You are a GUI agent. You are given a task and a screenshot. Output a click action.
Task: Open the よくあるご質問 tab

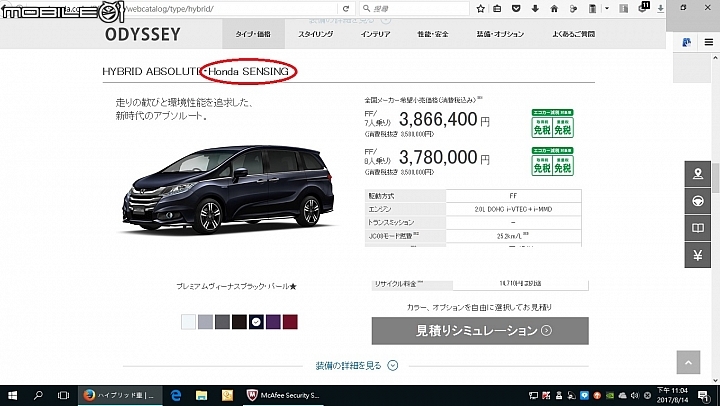click(574, 34)
